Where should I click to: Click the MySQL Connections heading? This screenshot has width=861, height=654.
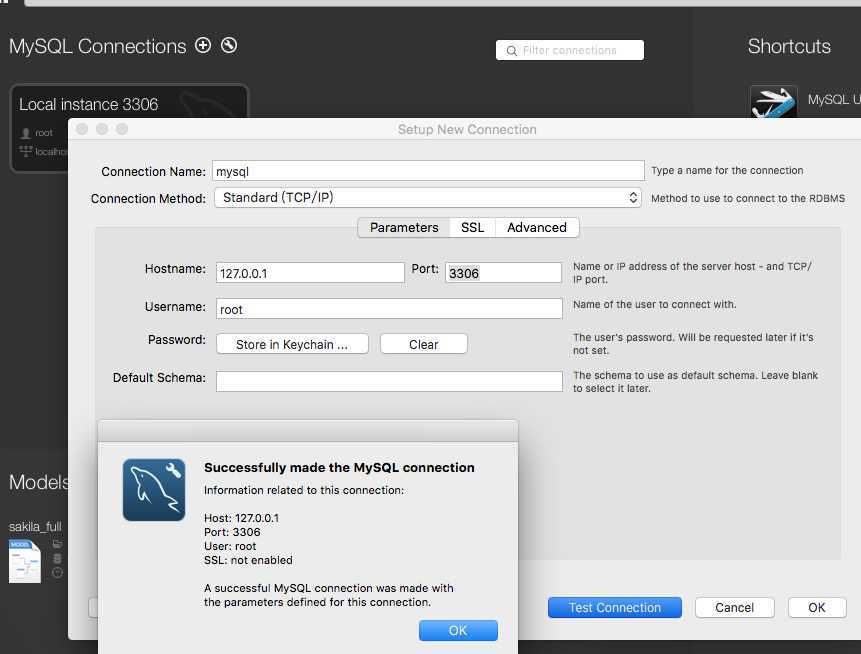97,47
